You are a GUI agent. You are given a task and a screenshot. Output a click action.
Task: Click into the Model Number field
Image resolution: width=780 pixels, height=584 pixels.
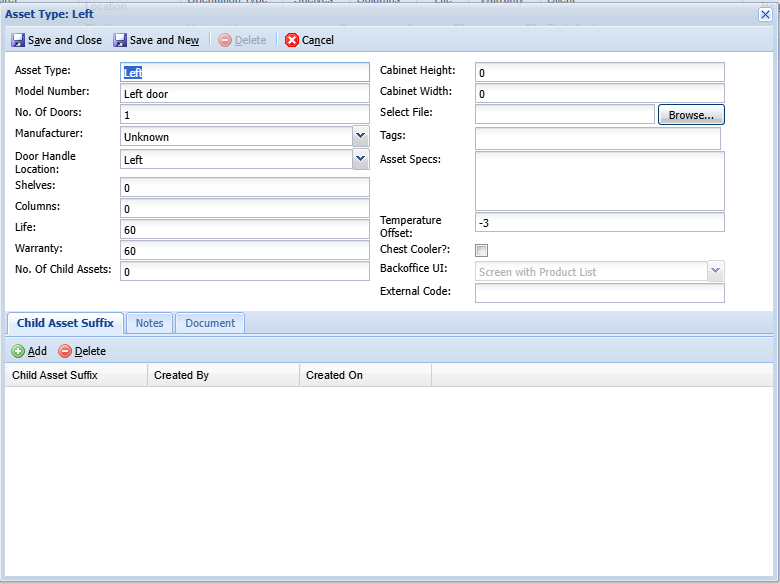245,93
